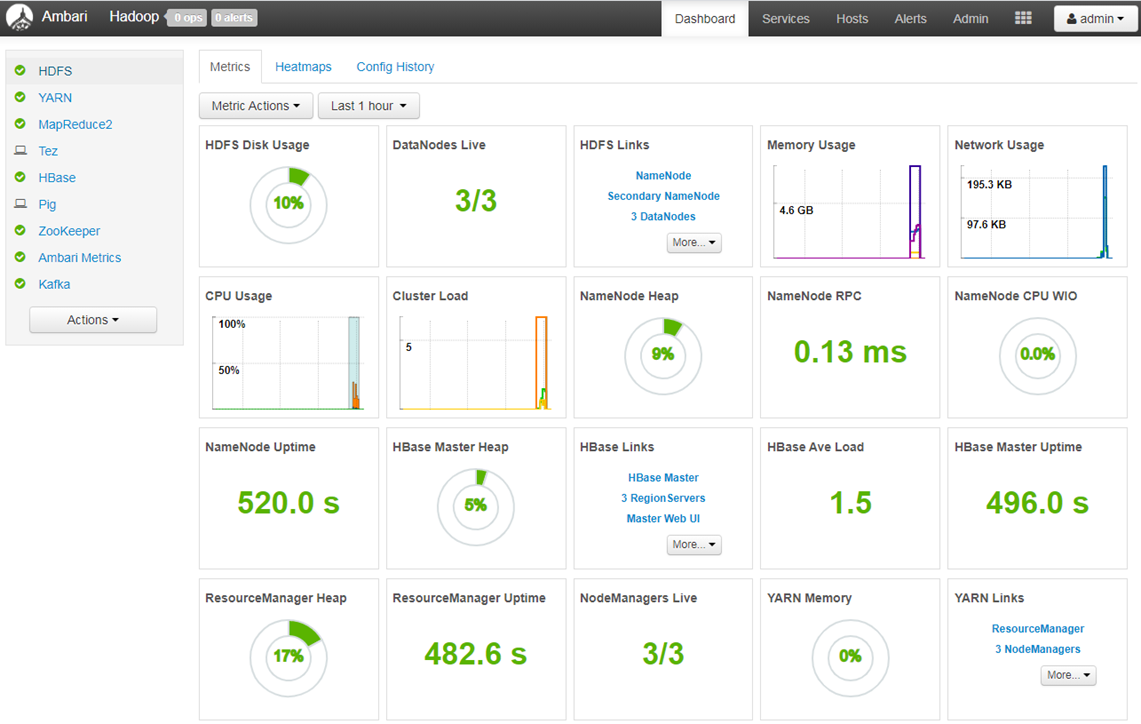
Task: Open the Last 1 hour time range dropdown
Action: tap(369, 106)
